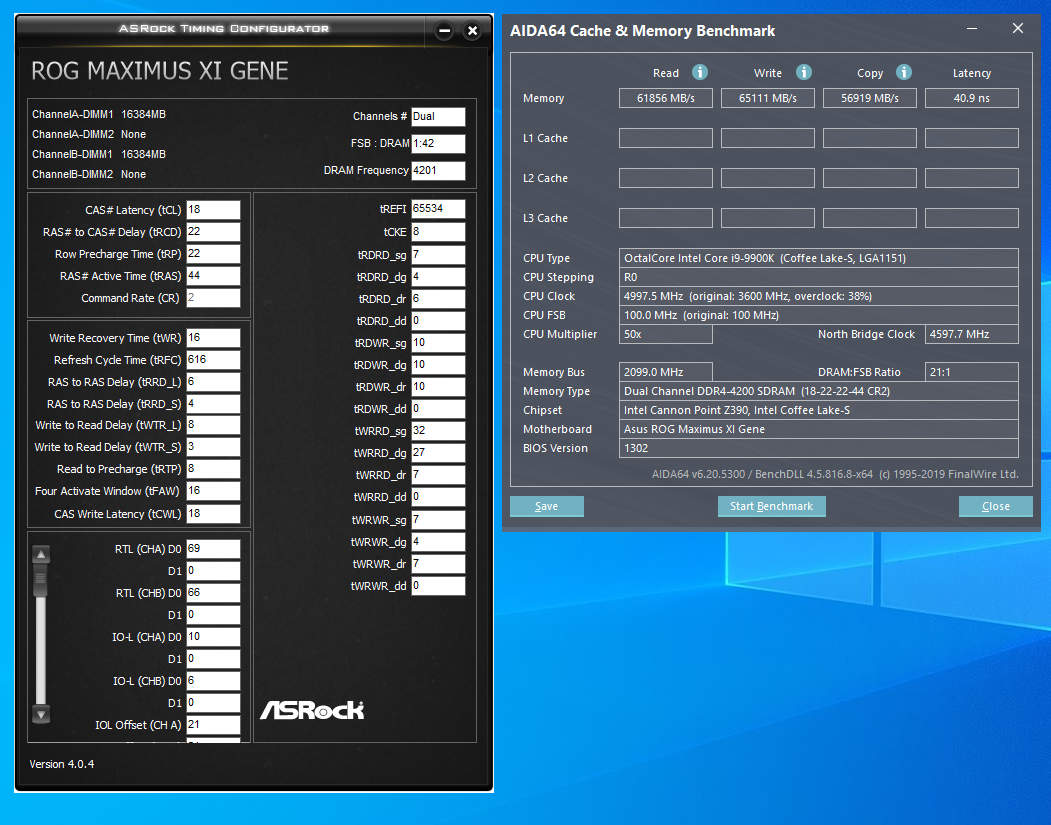Click the IO-L (CHB) D0 field

pos(213,681)
